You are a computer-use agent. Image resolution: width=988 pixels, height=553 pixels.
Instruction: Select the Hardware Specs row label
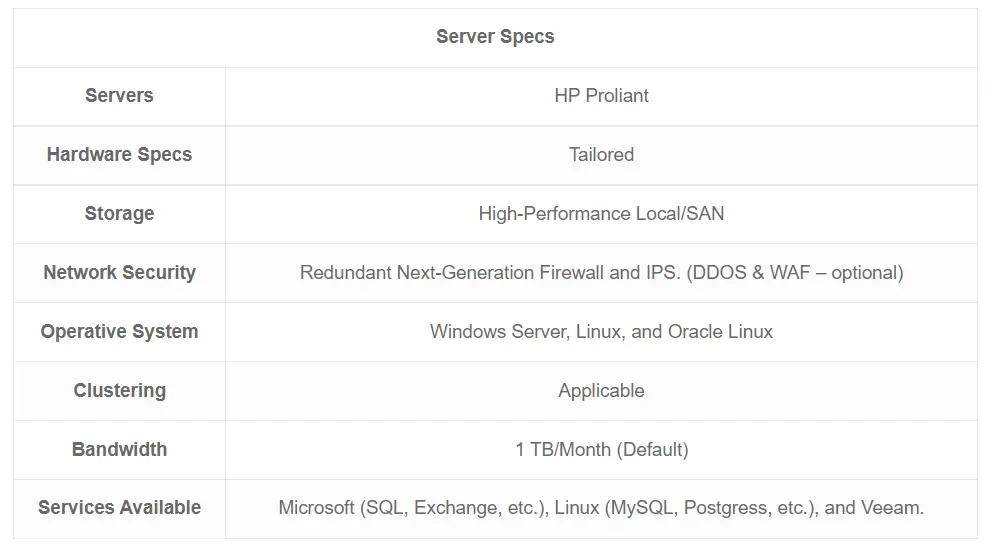[x=119, y=155]
